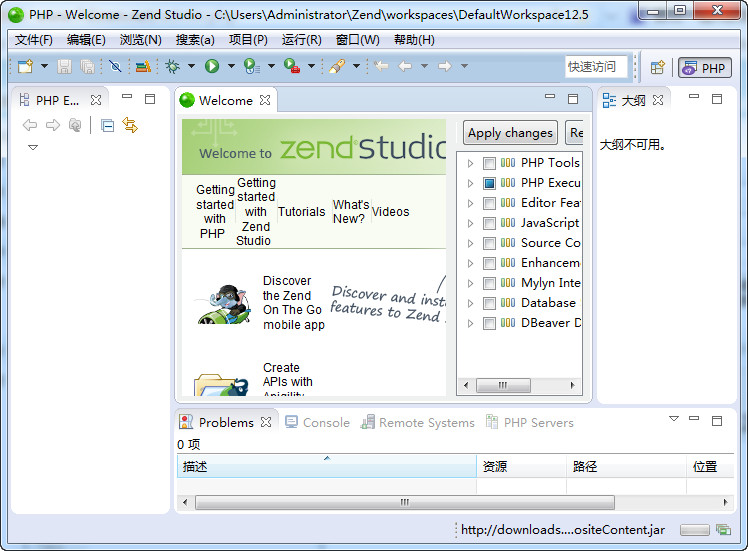Click the 快速访问 quick access field
The width and height of the screenshot is (748, 551).
pyautogui.click(x=595, y=66)
